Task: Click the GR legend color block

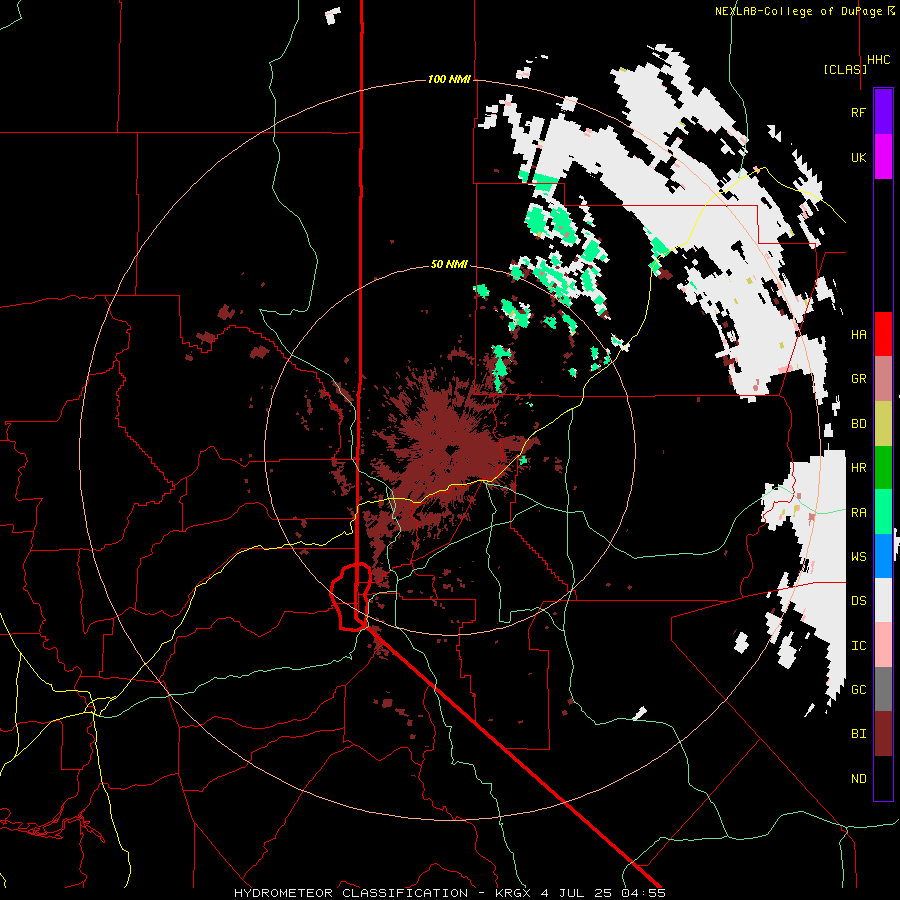Action: (883, 378)
